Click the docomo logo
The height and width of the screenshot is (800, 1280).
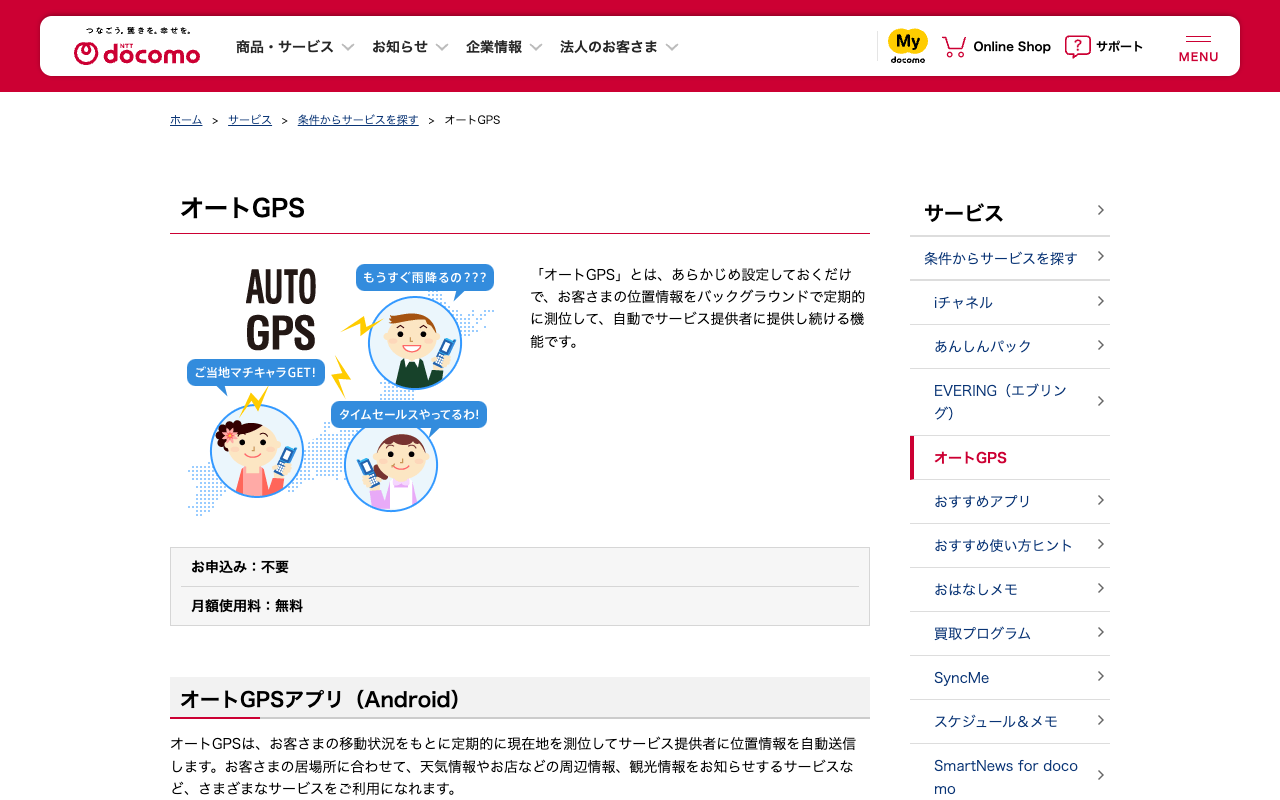[x=137, y=46]
